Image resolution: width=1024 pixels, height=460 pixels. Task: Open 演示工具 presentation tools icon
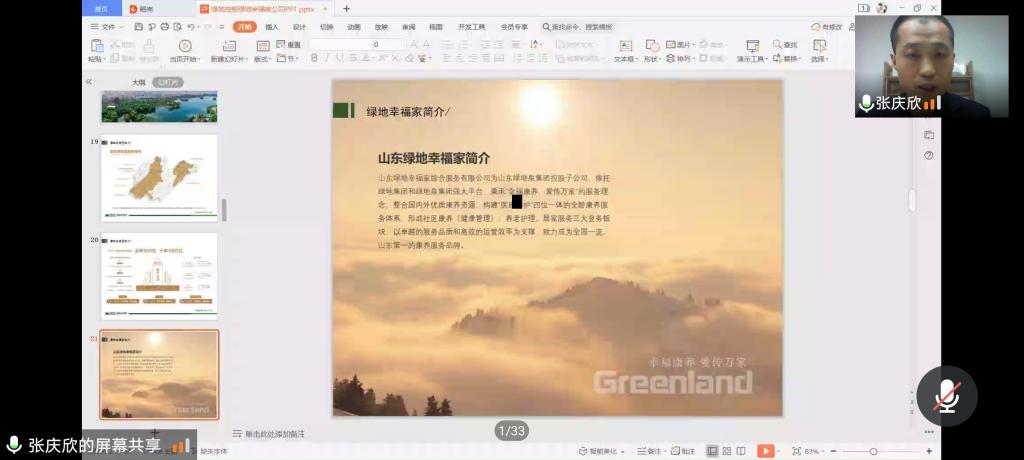750,45
